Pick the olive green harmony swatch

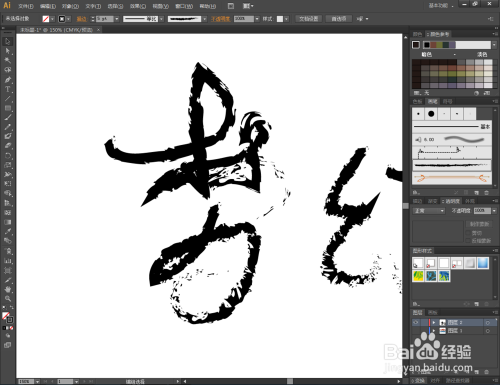(440, 45)
